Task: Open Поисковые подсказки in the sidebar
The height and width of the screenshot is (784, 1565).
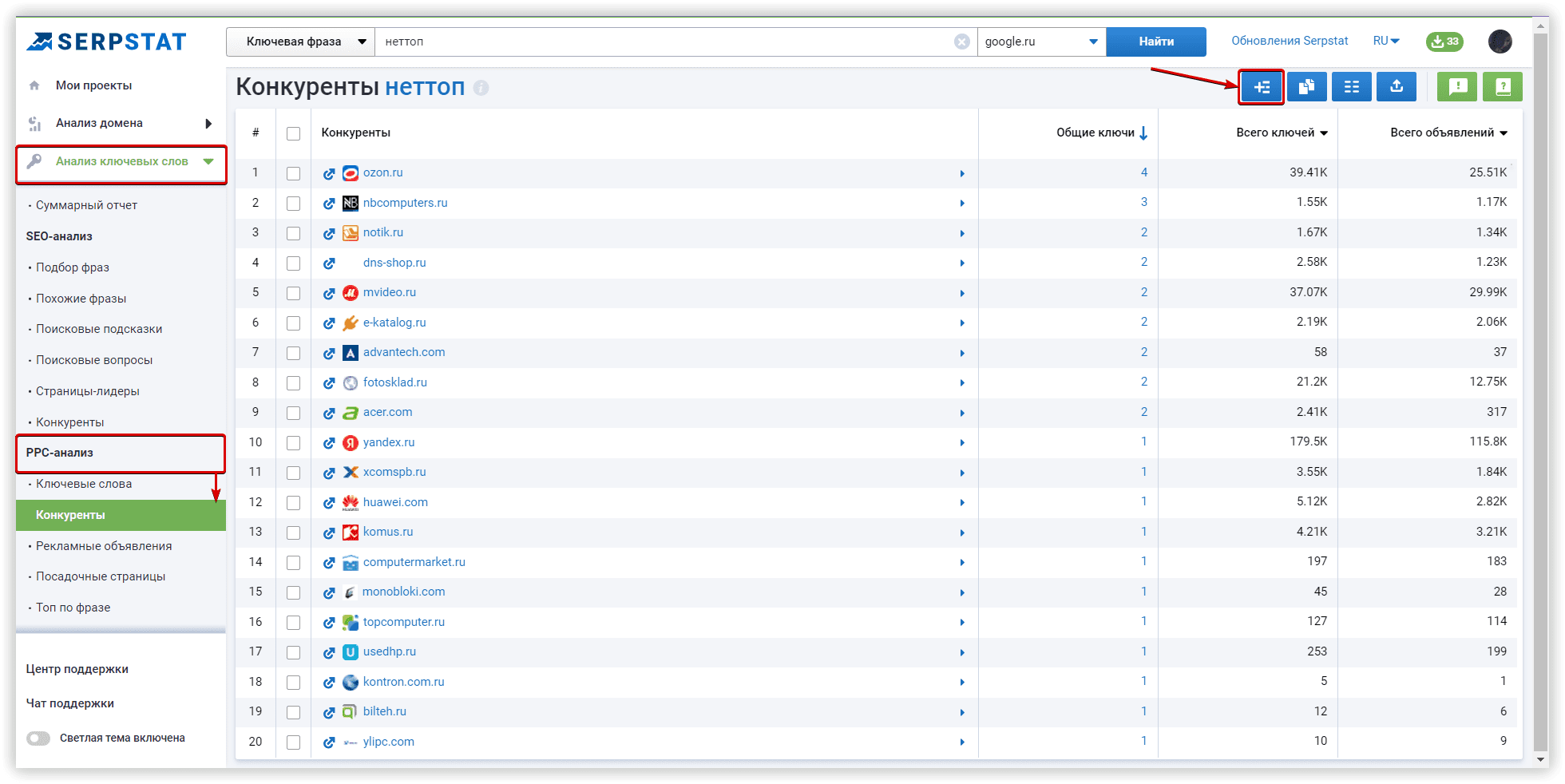Action: point(99,329)
